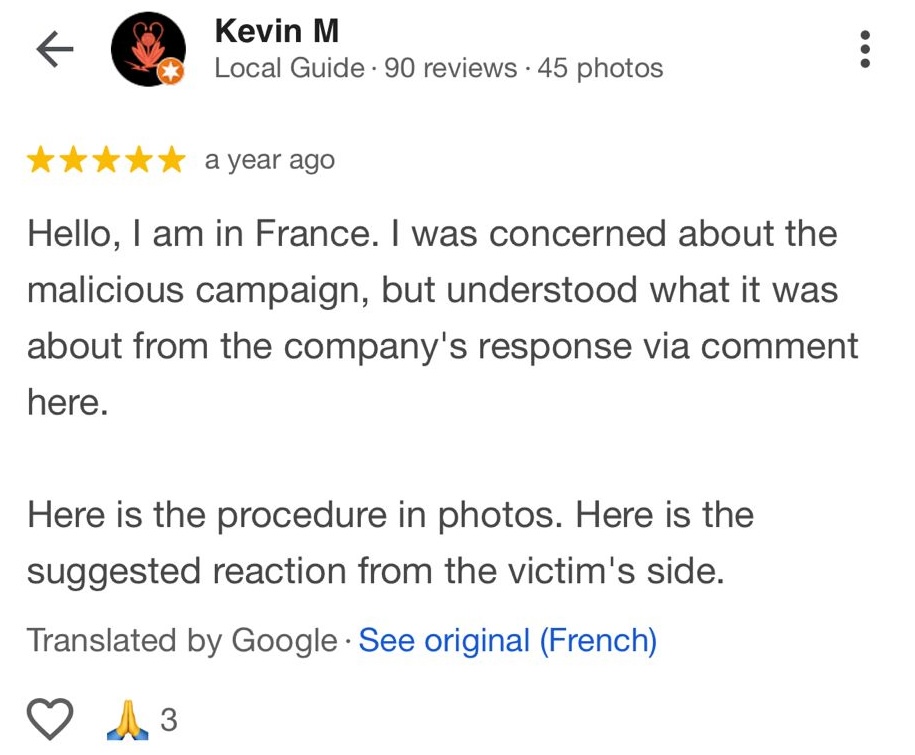Tap the fifth yellow rating star

click(x=172, y=160)
